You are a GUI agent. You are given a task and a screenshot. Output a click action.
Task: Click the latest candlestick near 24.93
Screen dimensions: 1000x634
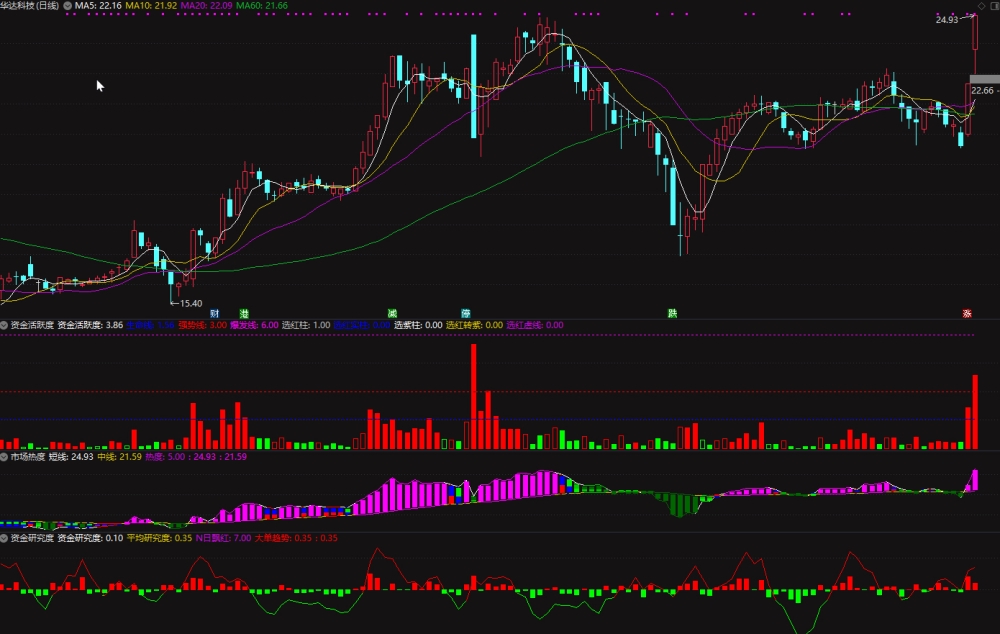(975, 45)
